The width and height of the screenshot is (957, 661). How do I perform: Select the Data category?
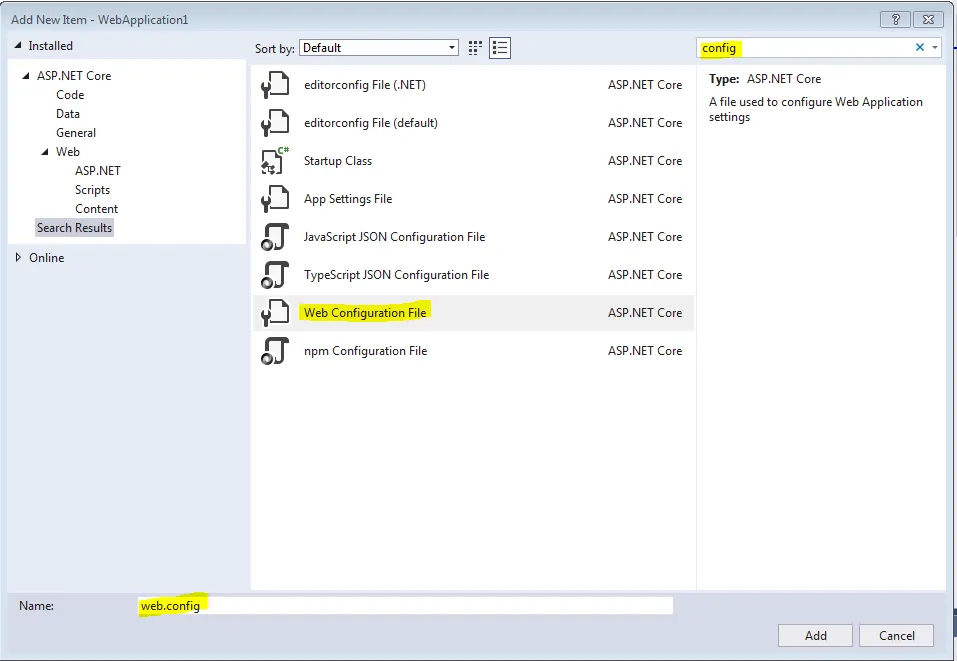pyautogui.click(x=68, y=114)
